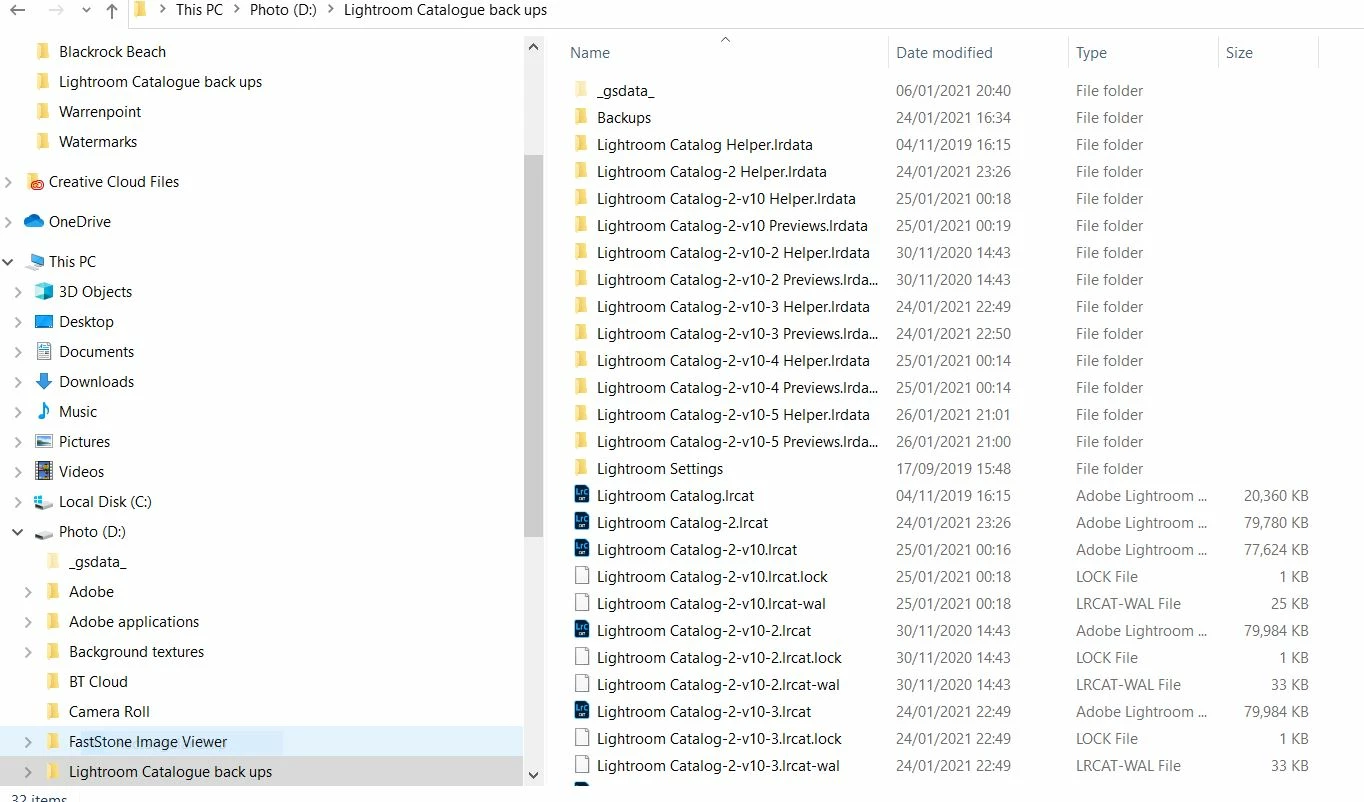Click the Desktop icon in navigation pane
1364x802 pixels.
pyautogui.click(x=43, y=322)
